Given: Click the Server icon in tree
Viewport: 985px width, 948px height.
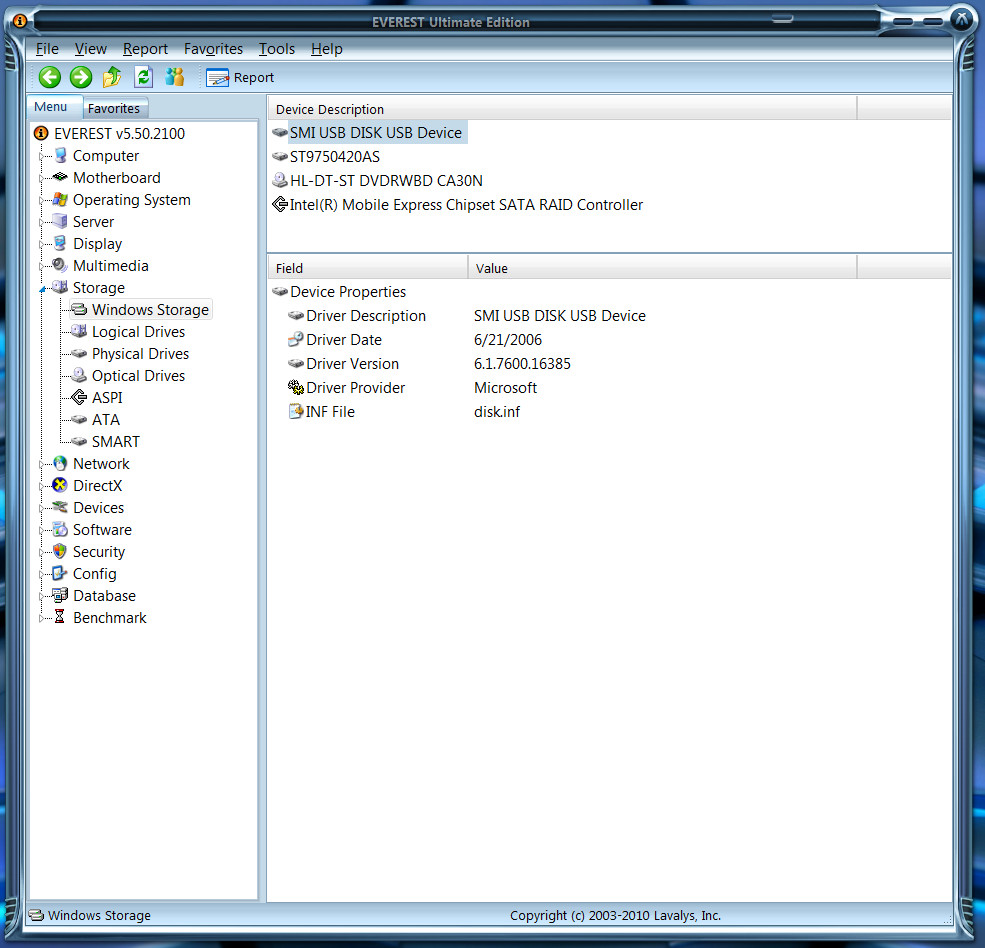Looking at the screenshot, I should point(60,221).
